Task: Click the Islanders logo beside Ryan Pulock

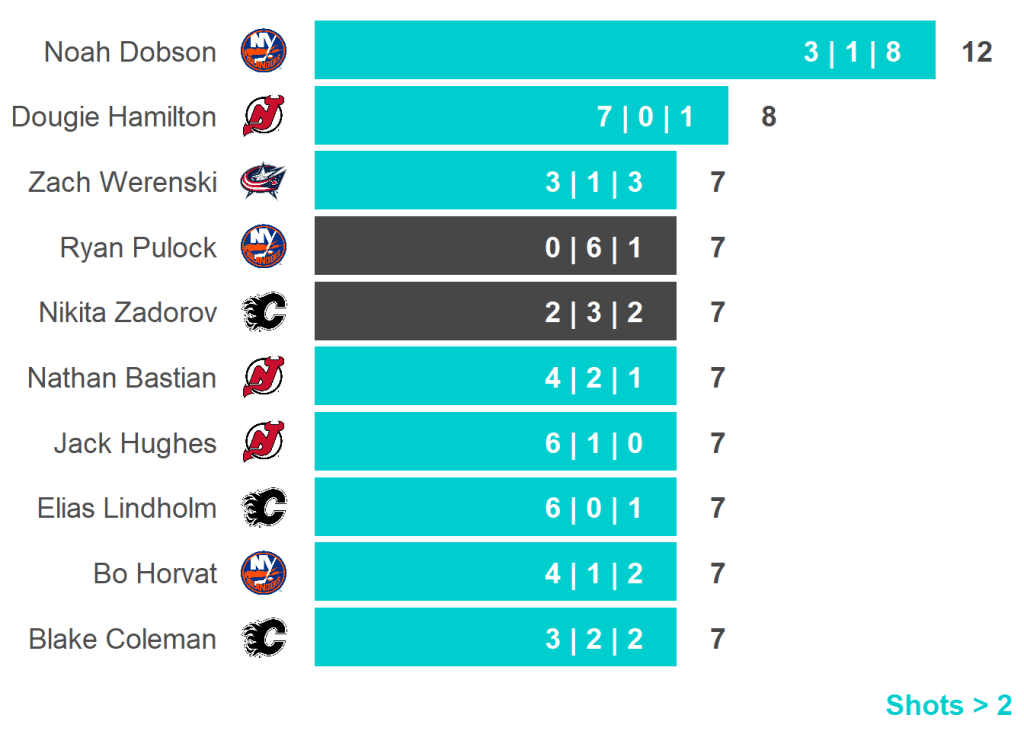Action: tap(264, 247)
